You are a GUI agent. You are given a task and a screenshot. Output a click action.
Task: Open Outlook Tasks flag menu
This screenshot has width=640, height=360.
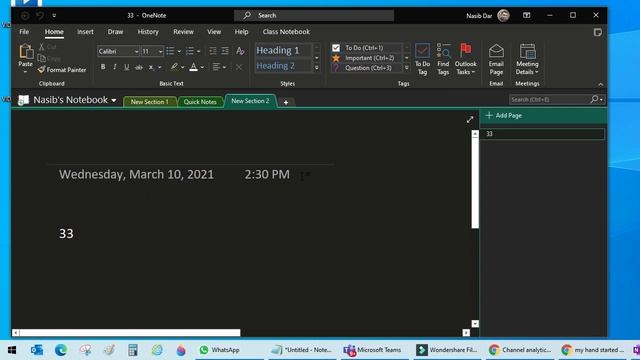[x=465, y=59]
